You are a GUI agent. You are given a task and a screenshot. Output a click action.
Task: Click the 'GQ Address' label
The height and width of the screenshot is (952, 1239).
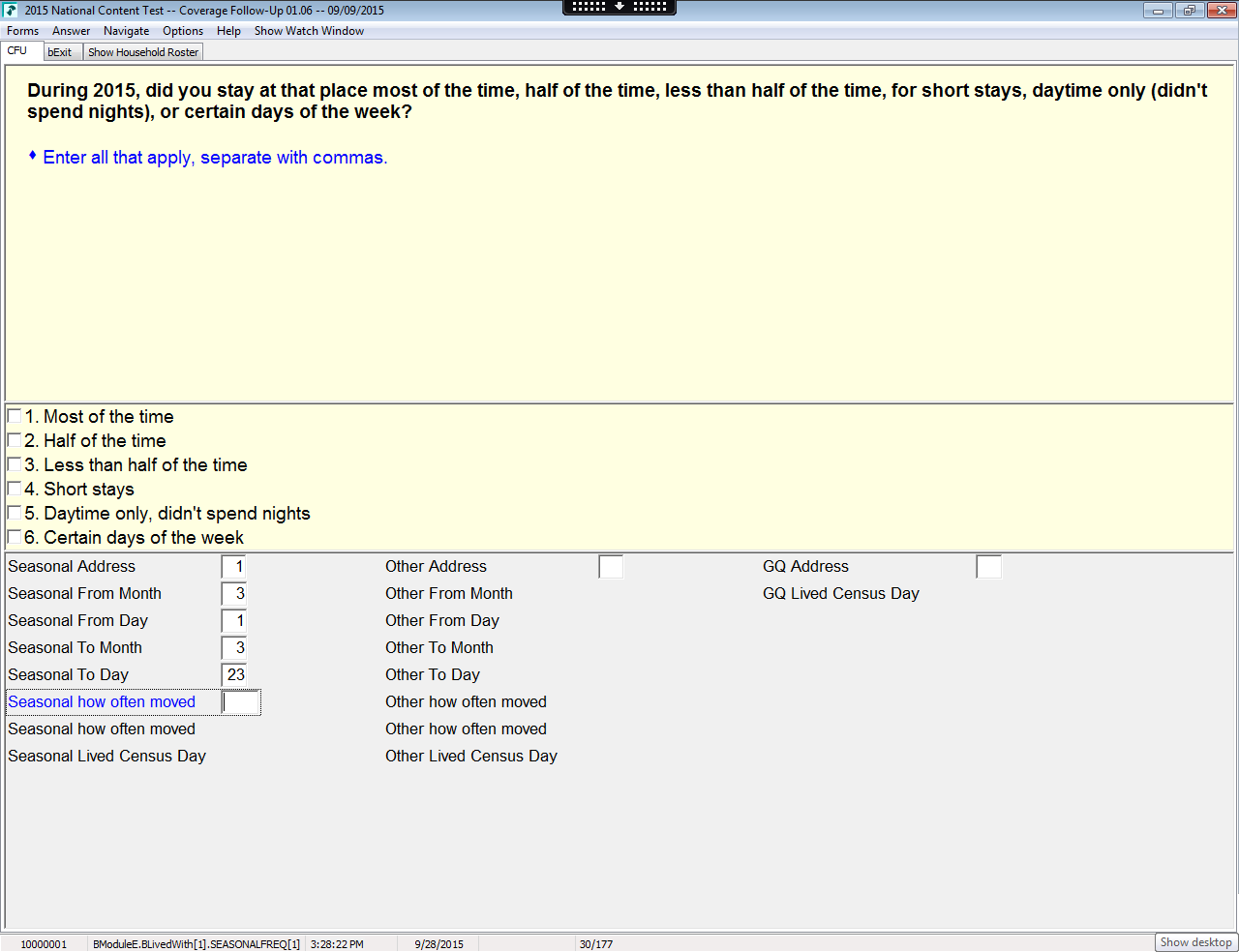tap(805, 567)
